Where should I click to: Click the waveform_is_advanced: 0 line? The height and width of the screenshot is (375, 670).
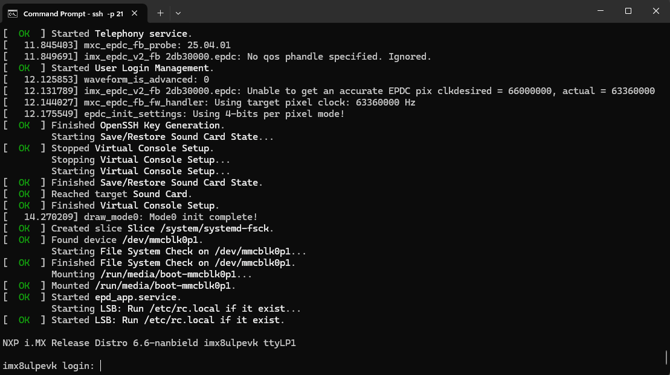click(x=106, y=79)
